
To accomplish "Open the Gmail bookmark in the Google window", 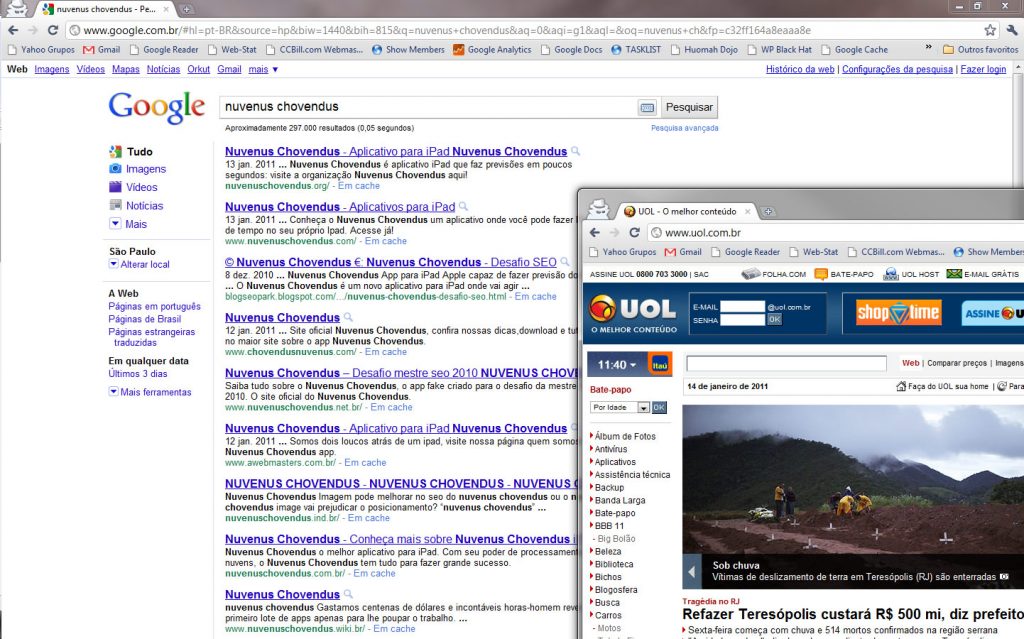I will pyautogui.click(x=101, y=49).
